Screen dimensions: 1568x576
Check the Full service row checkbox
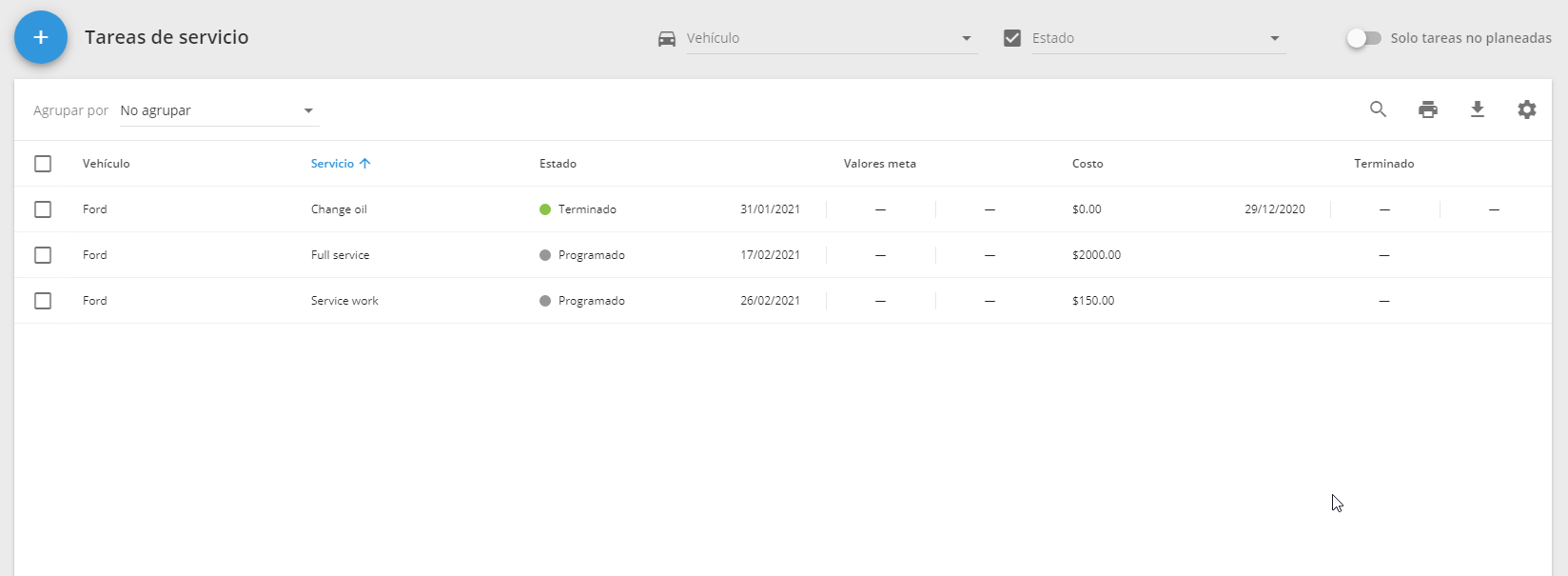43,255
